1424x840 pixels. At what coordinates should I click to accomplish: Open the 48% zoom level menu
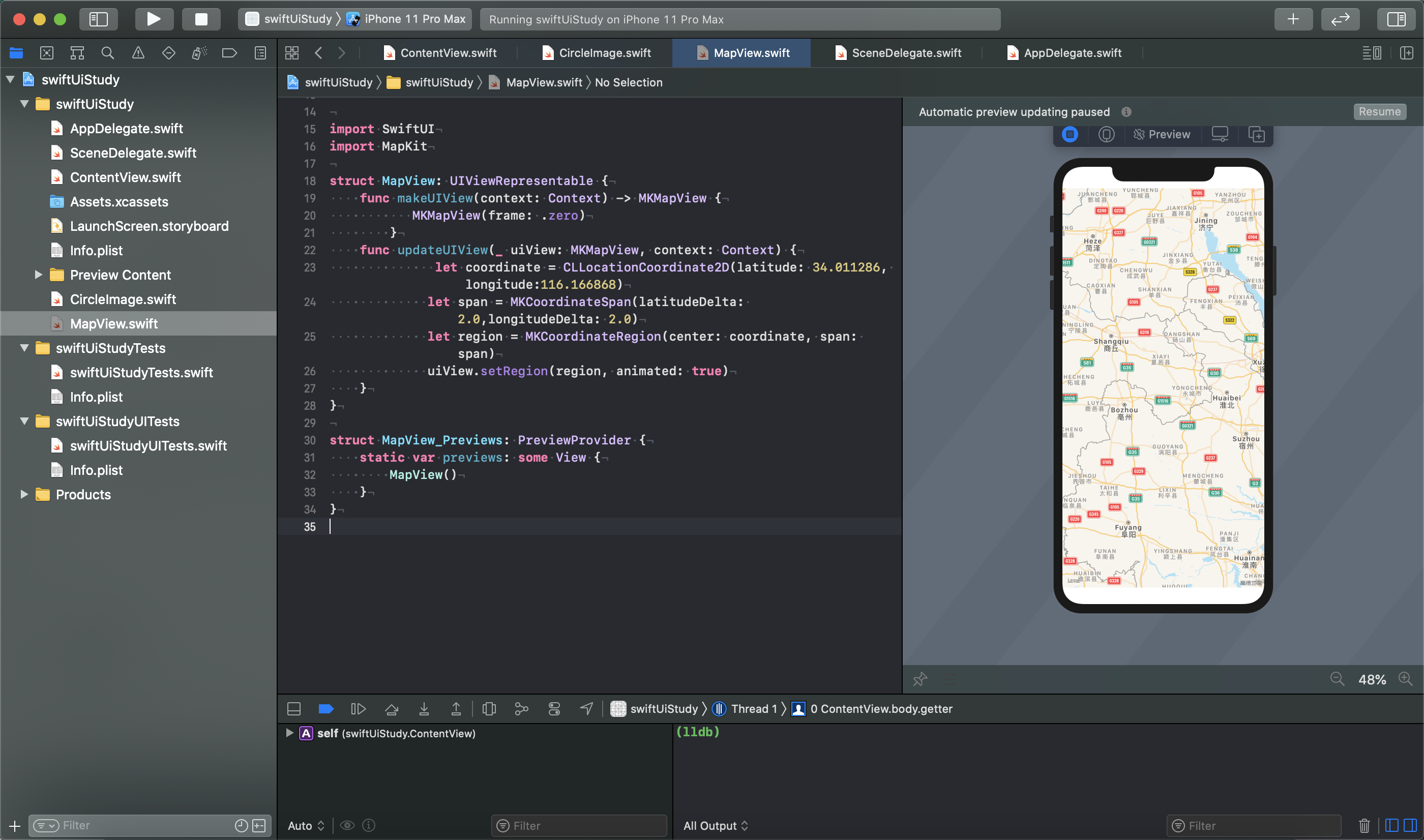click(1372, 679)
